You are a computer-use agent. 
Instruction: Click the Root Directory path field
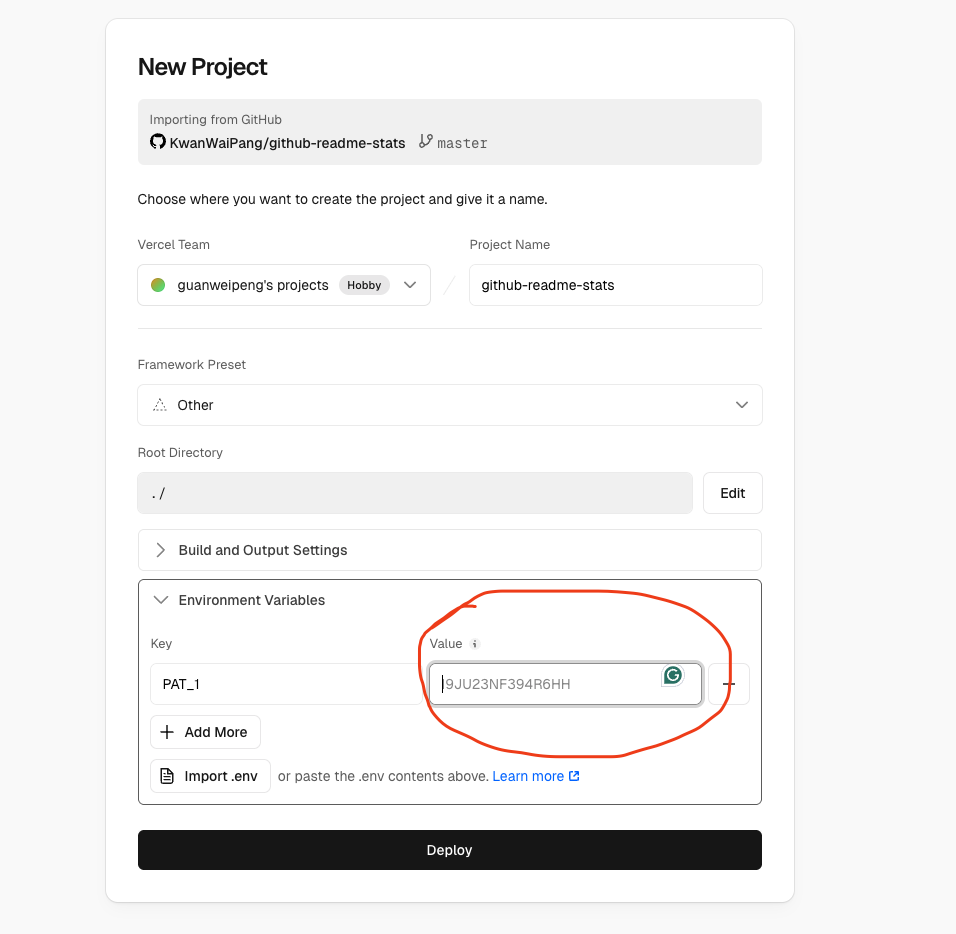[414, 493]
